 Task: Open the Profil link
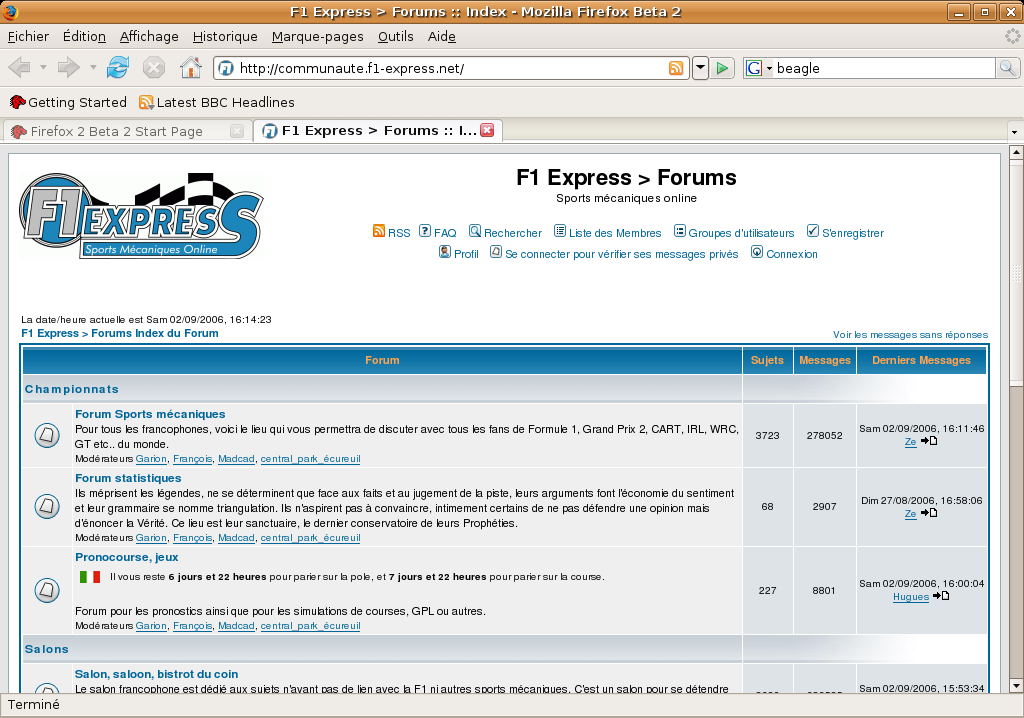459,253
